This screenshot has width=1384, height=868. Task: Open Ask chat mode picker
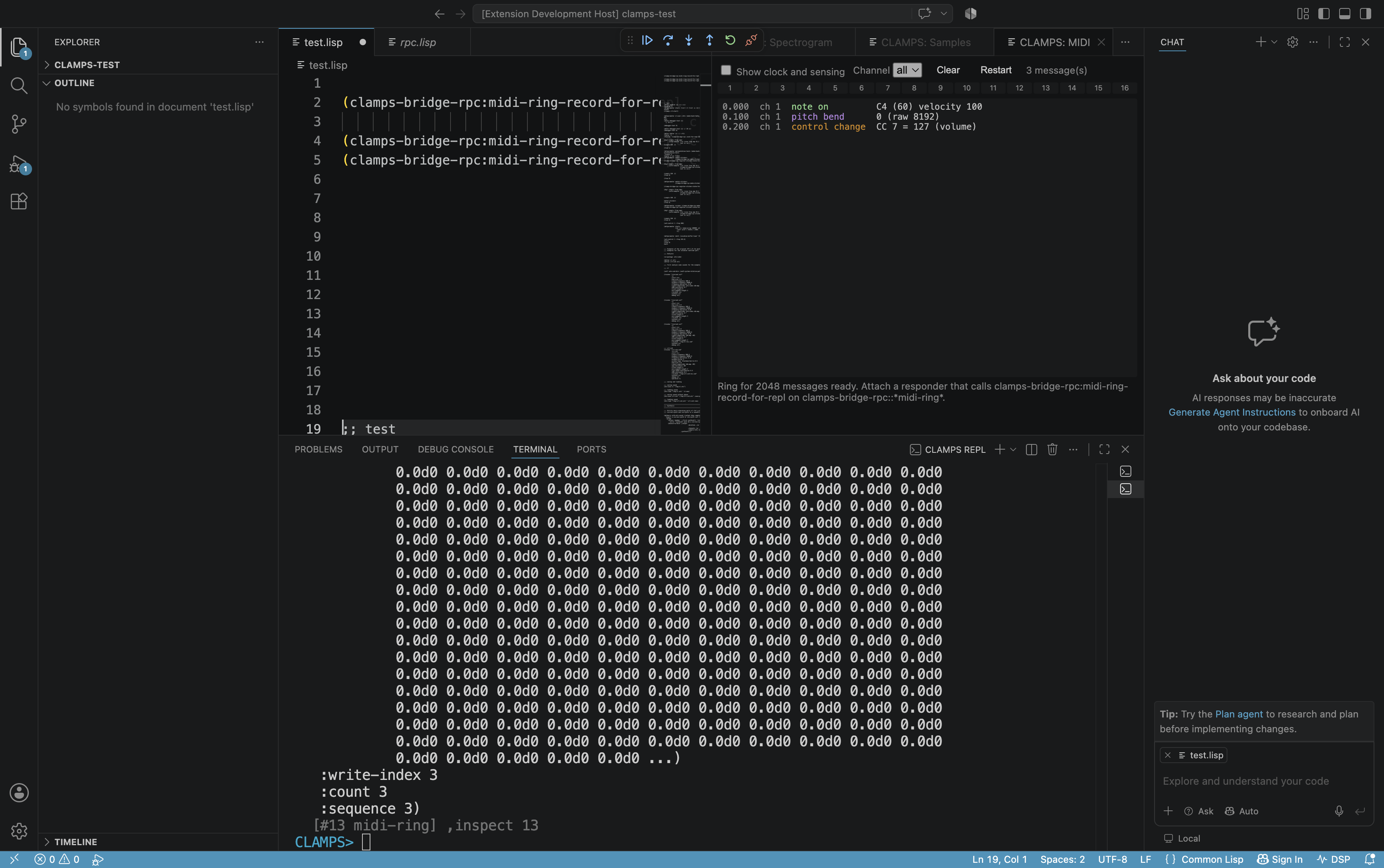(1199, 811)
